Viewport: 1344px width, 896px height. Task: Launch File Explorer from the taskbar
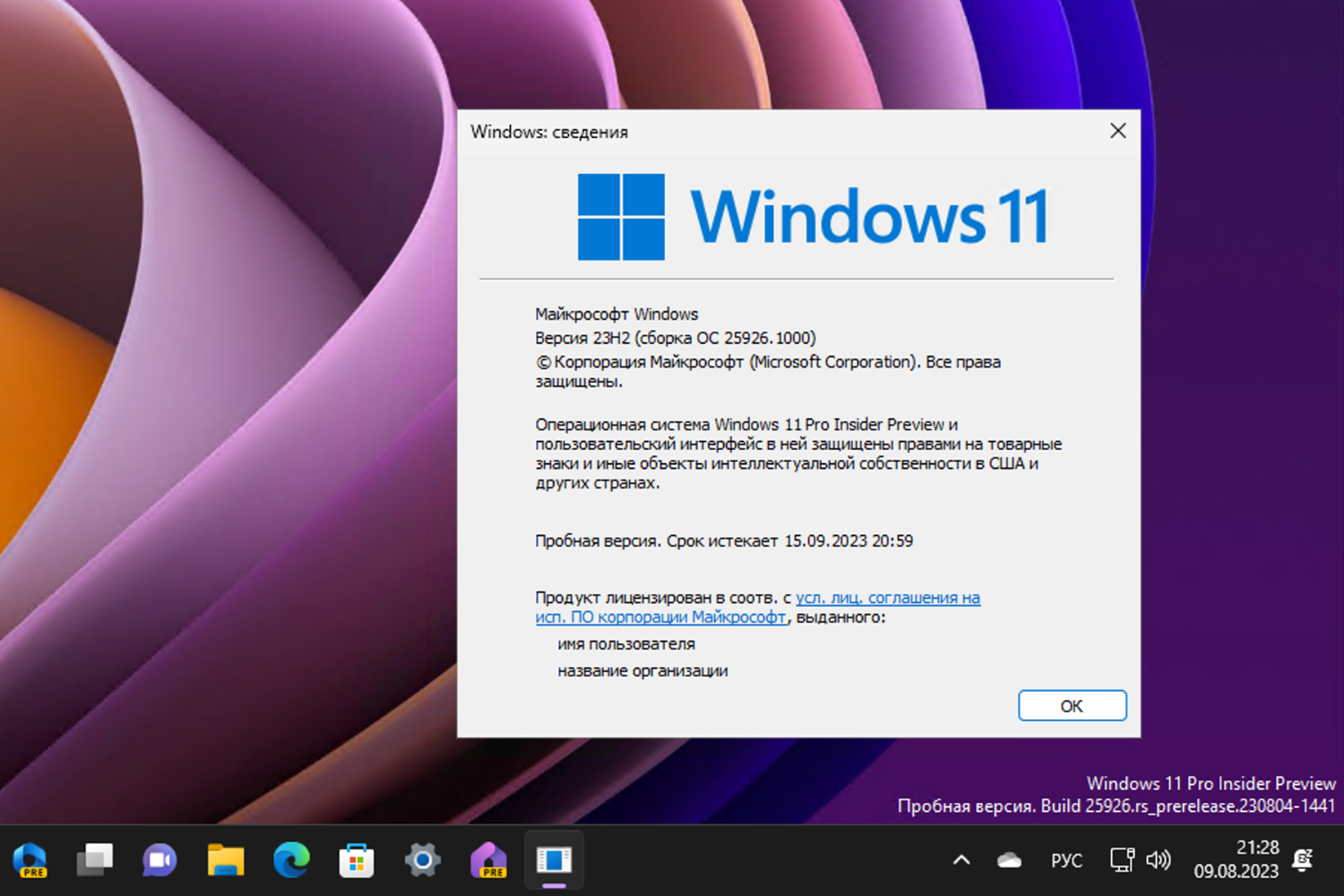pyautogui.click(x=225, y=859)
